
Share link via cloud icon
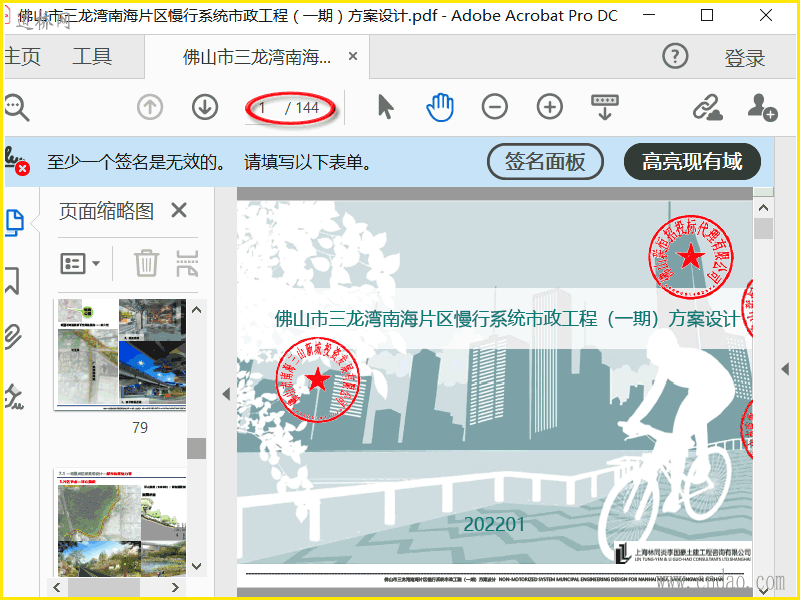707,108
